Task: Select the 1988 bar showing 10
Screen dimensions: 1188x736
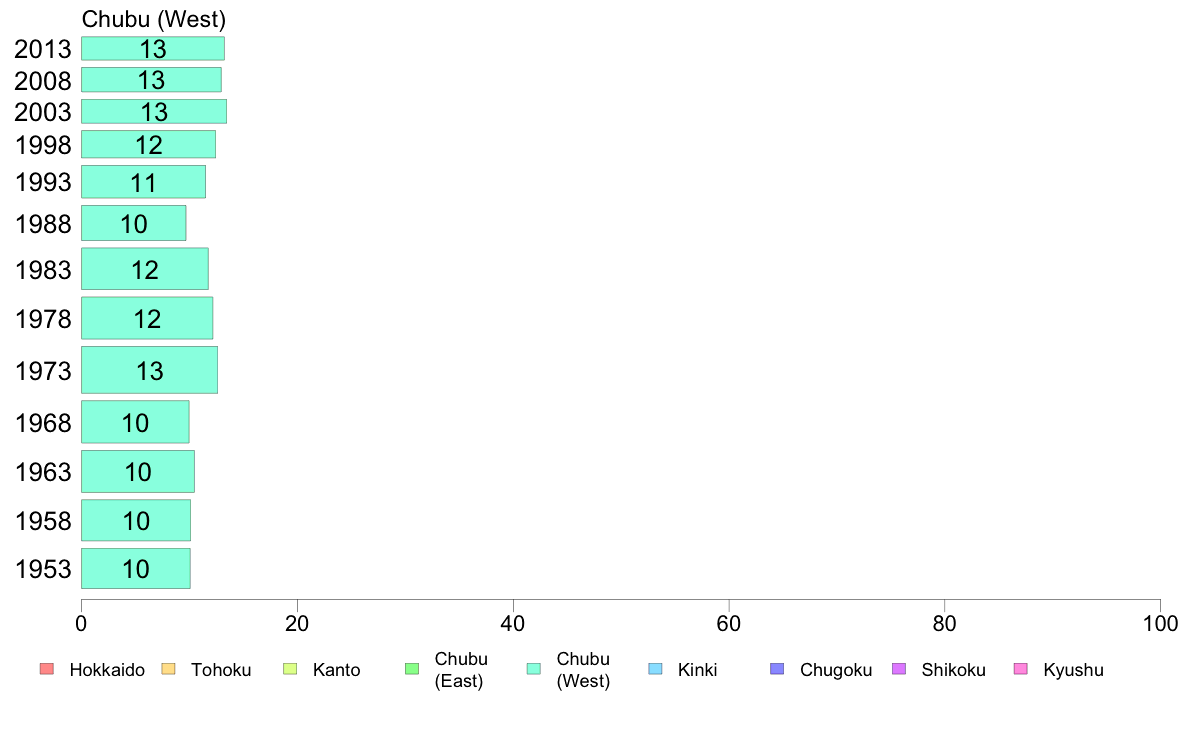Action: point(133,224)
